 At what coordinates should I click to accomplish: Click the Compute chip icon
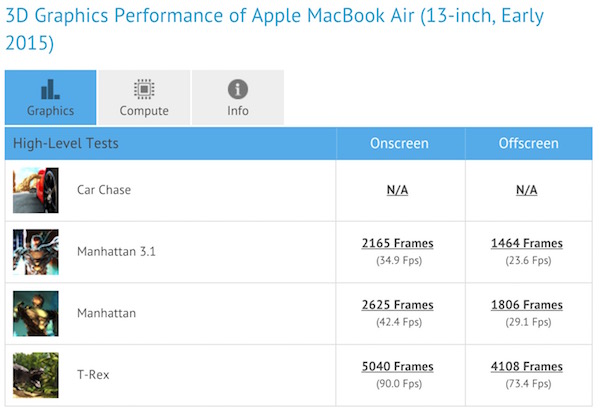144,88
